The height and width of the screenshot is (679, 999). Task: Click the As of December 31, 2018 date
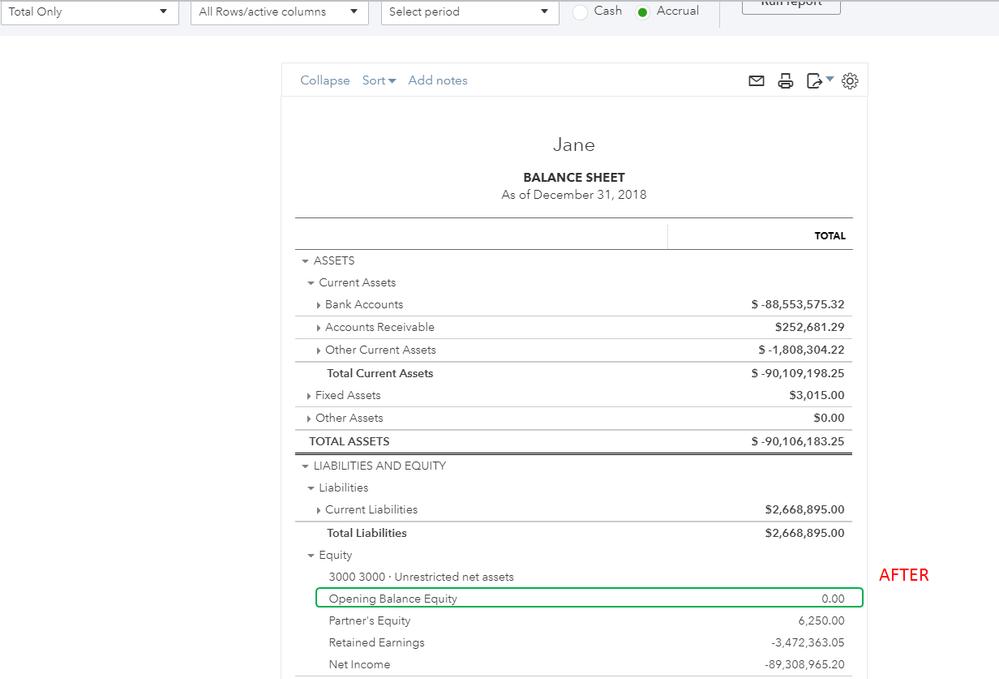click(x=574, y=195)
